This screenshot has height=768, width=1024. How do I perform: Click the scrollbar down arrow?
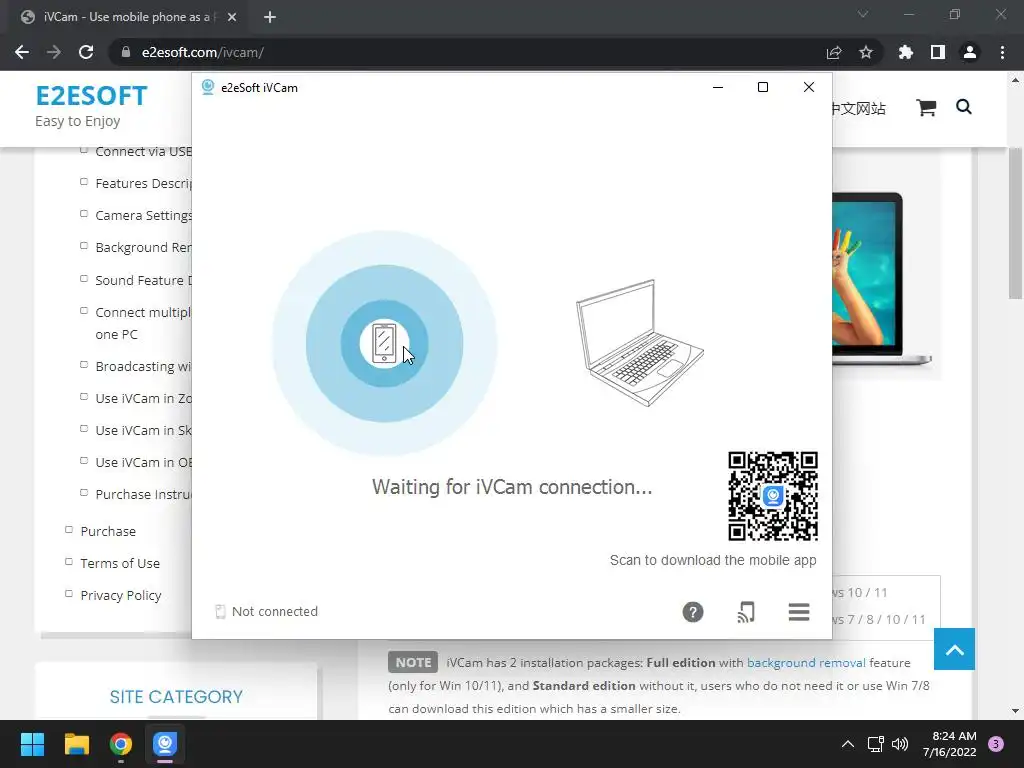pyautogui.click(x=1015, y=711)
